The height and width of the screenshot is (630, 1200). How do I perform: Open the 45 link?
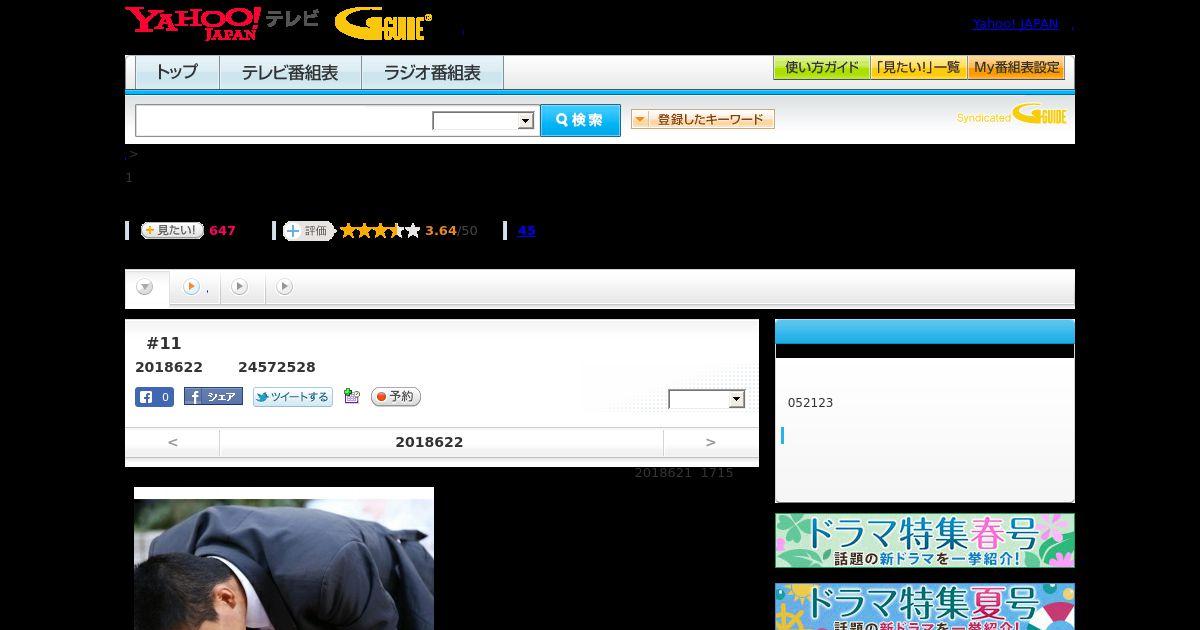pos(526,231)
